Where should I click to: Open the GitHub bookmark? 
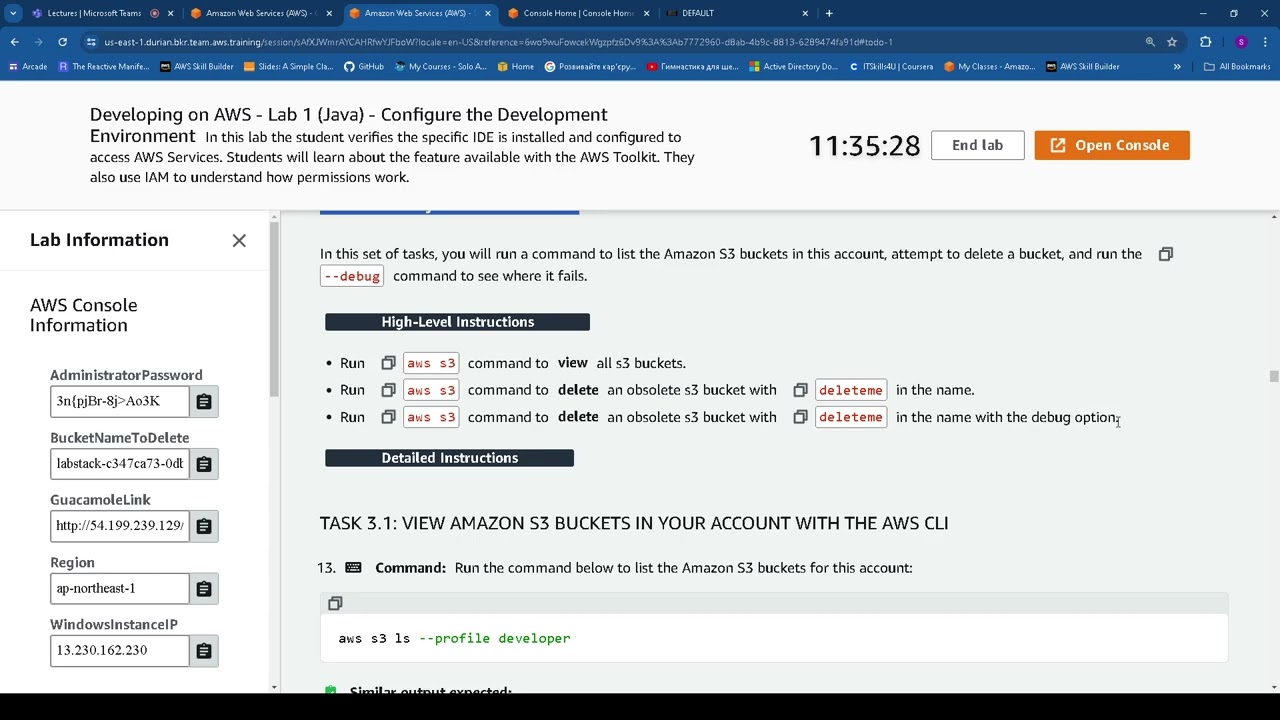pos(364,67)
